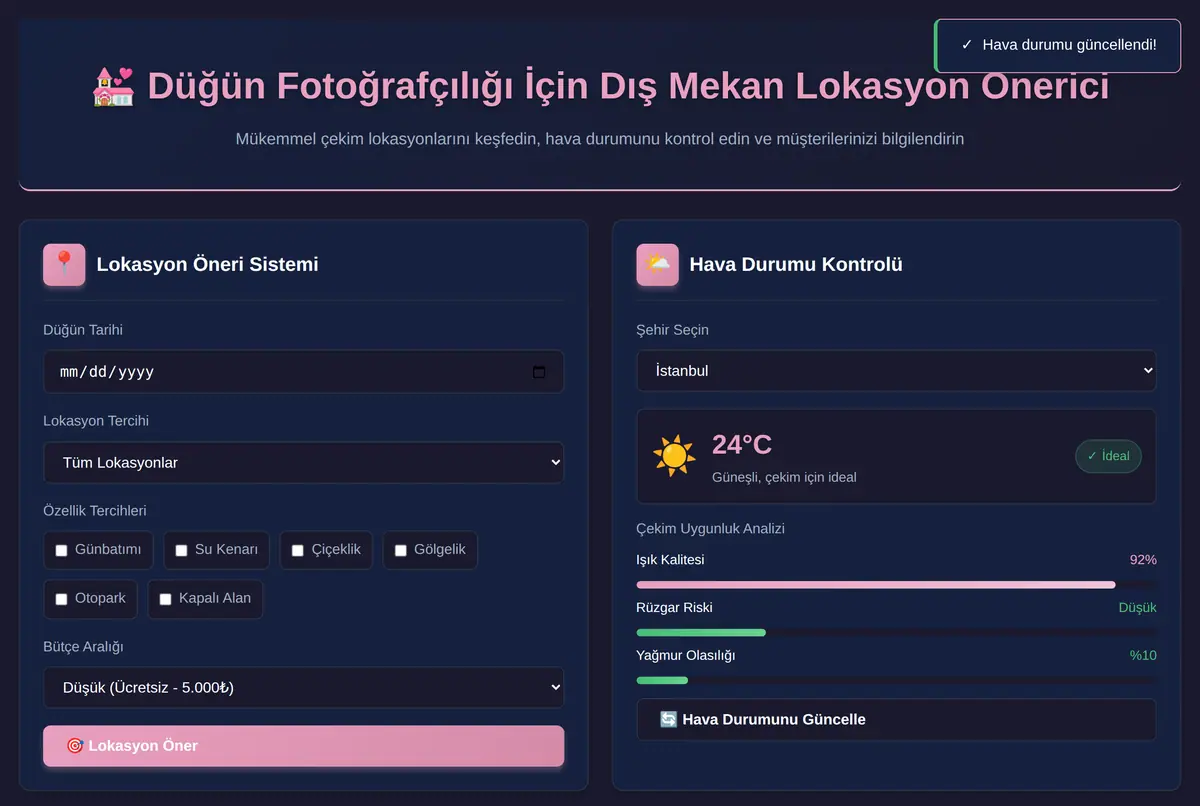Click the Rüzgar Riski progress bar
The image size is (1200, 806).
tap(896, 633)
